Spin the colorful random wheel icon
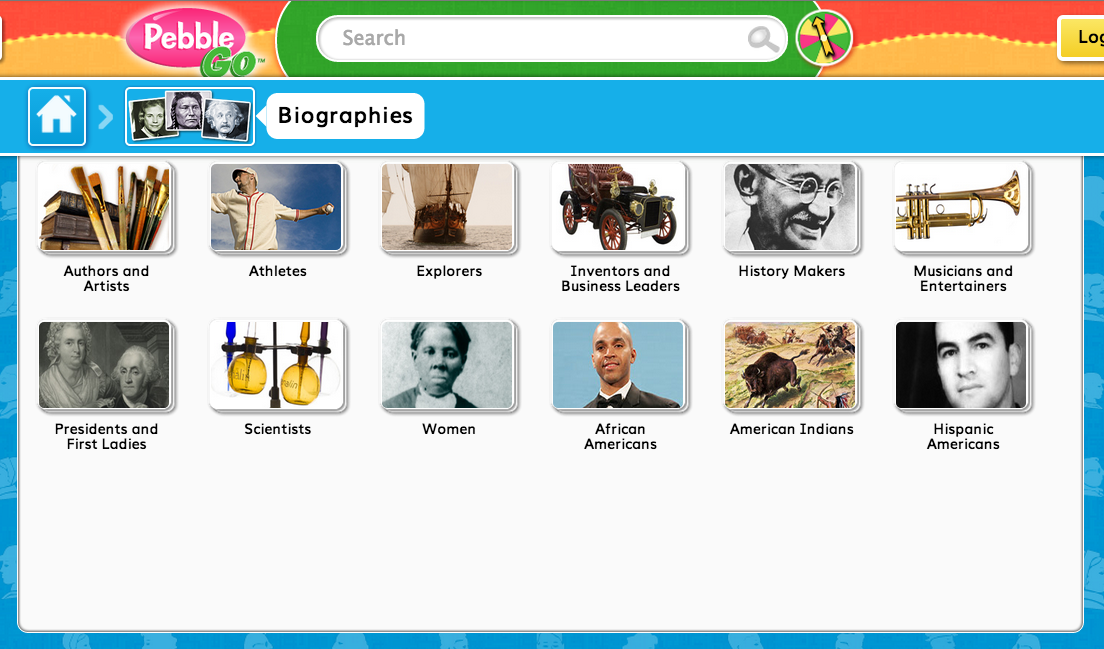The height and width of the screenshot is (649, 1104). (824, 38)
